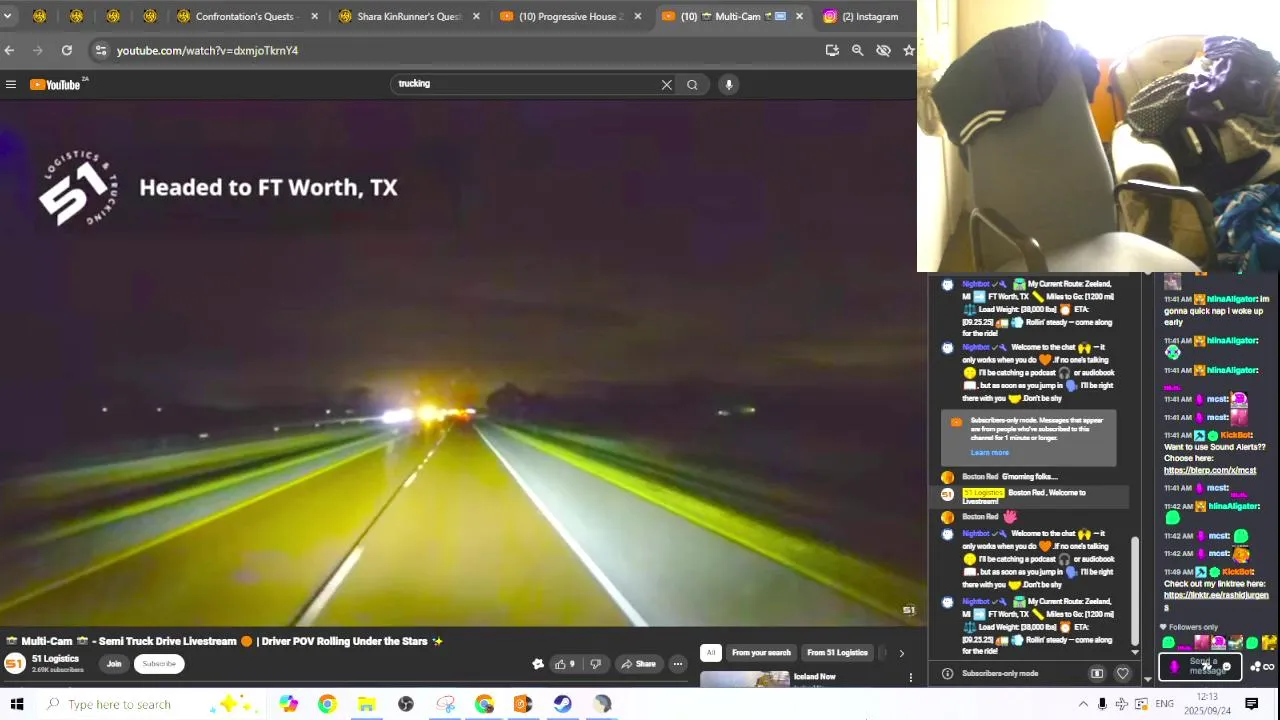Open the linktr.ee link in Kick chat

point(1216,601)
